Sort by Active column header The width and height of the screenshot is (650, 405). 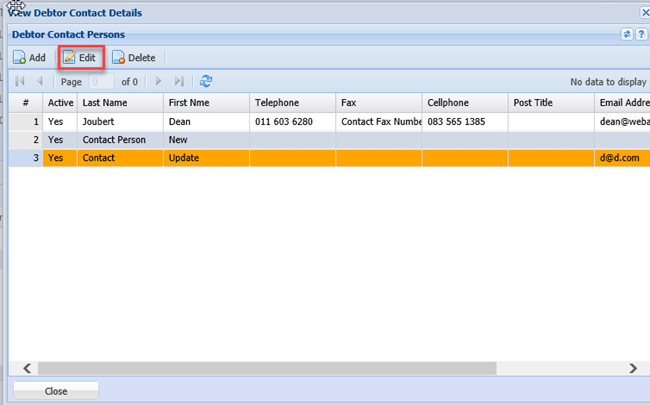pyautogui.click(x=60, y=103)
